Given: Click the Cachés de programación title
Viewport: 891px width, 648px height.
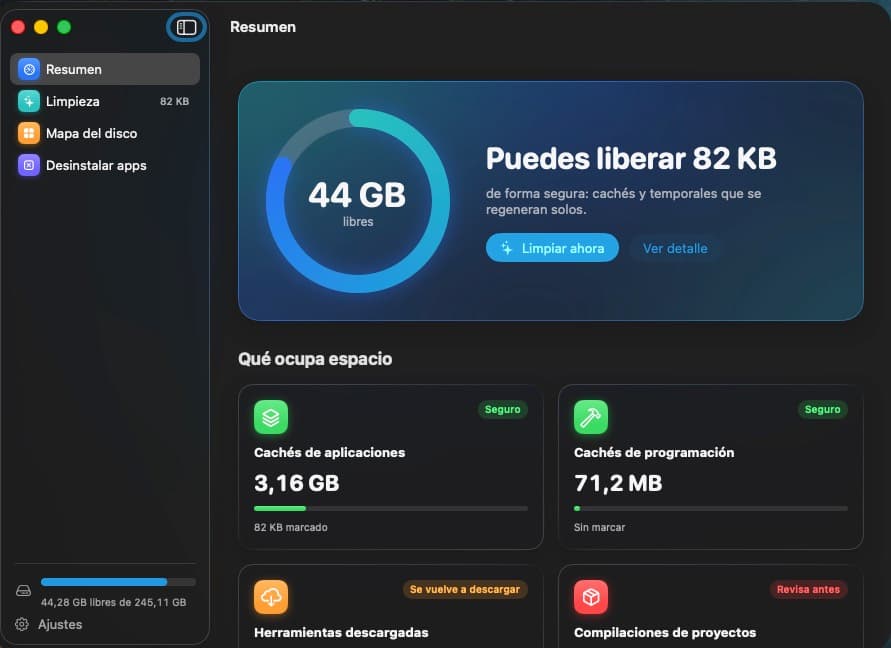Looking at the screenshot, I should coord(654,452).
